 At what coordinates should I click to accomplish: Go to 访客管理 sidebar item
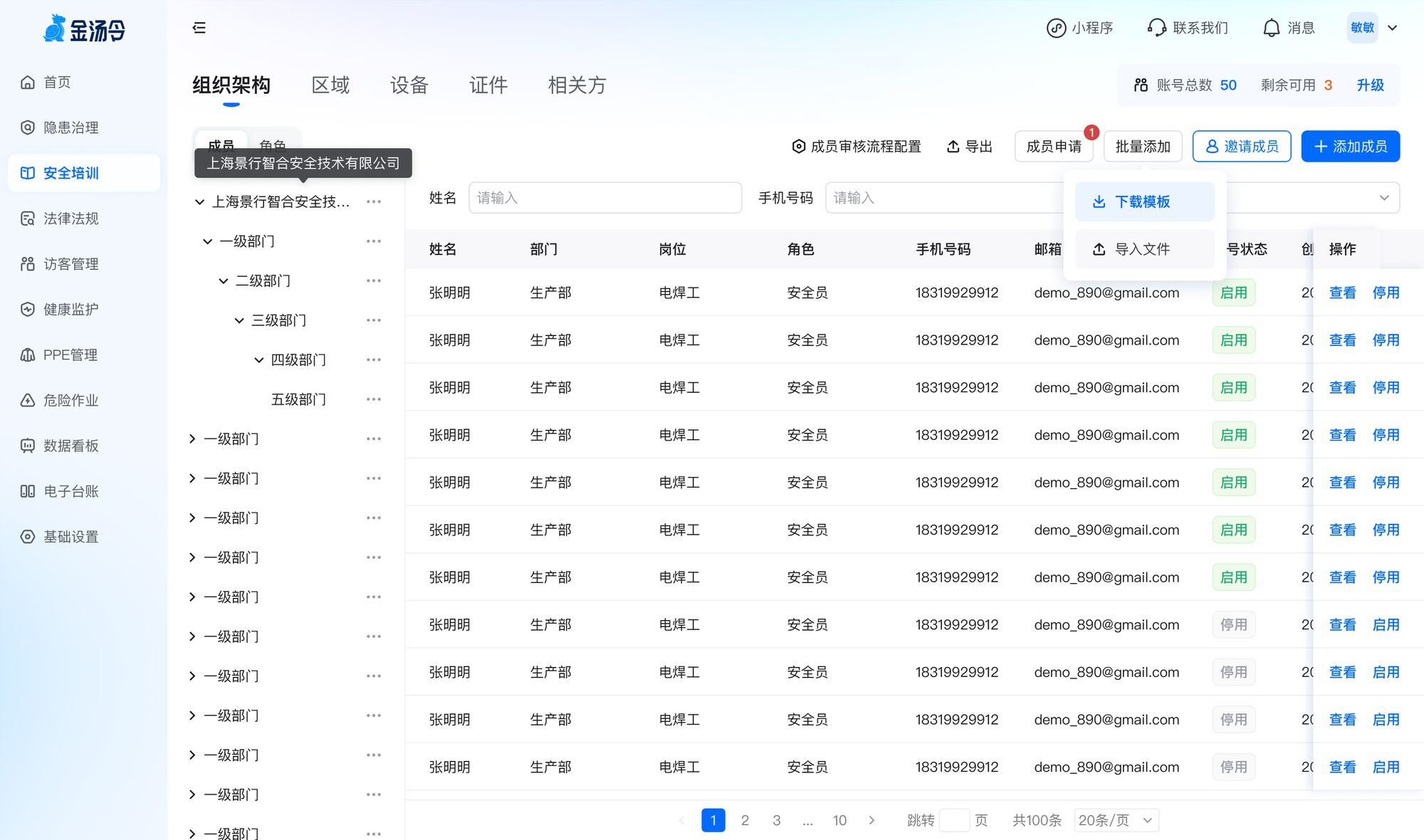tap(70, 264)
